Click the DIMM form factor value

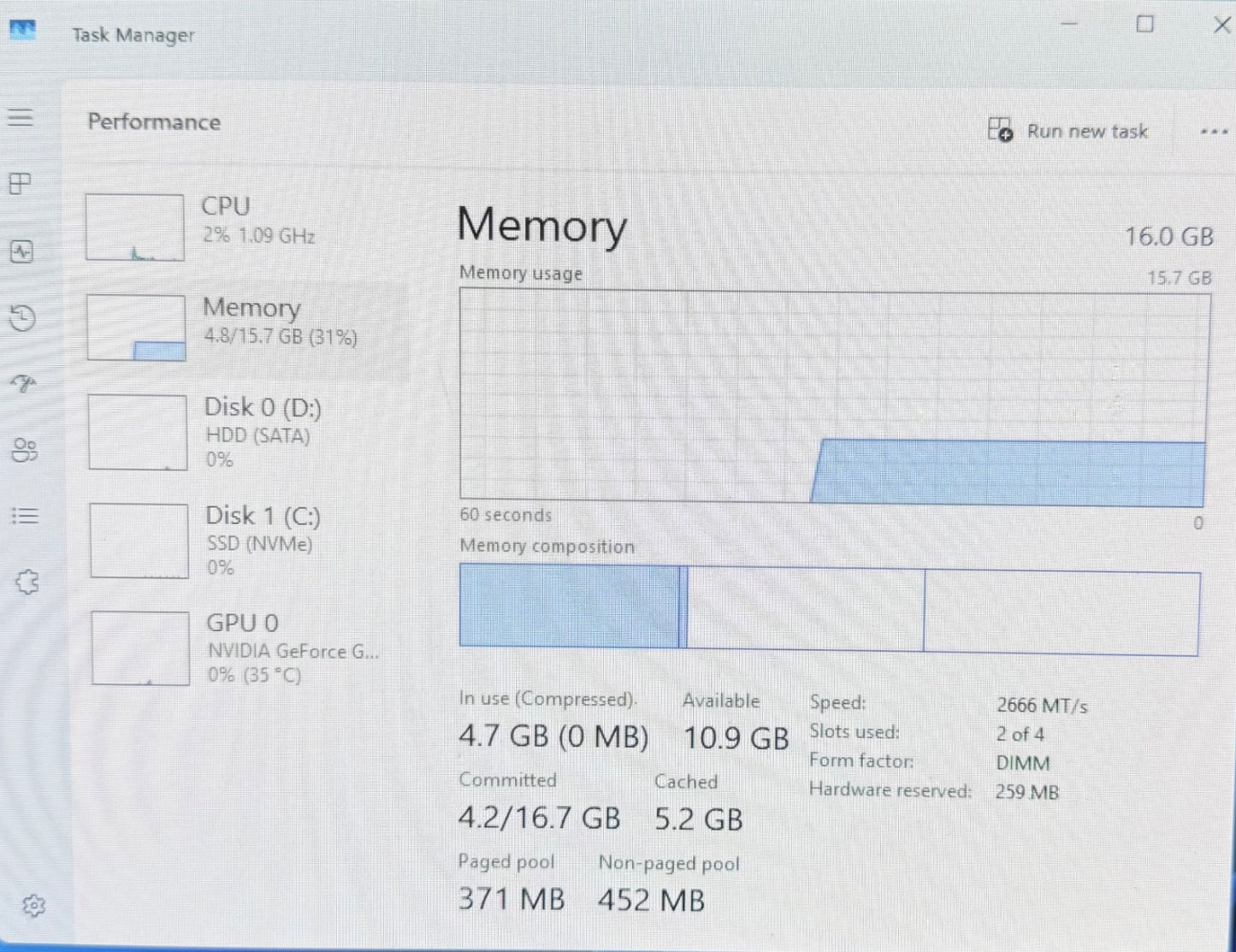[1023, 763]
